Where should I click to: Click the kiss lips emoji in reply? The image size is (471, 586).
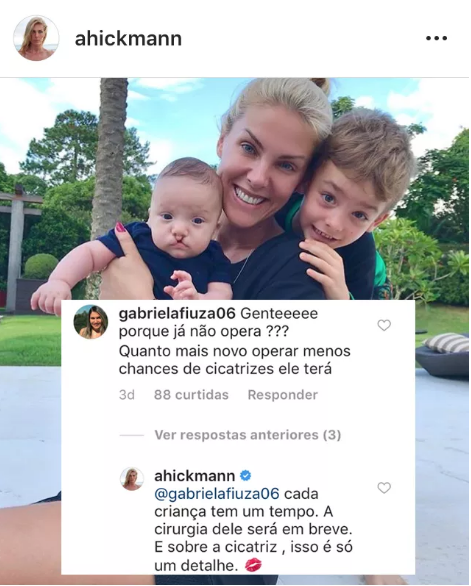click(x=253, y=565)
